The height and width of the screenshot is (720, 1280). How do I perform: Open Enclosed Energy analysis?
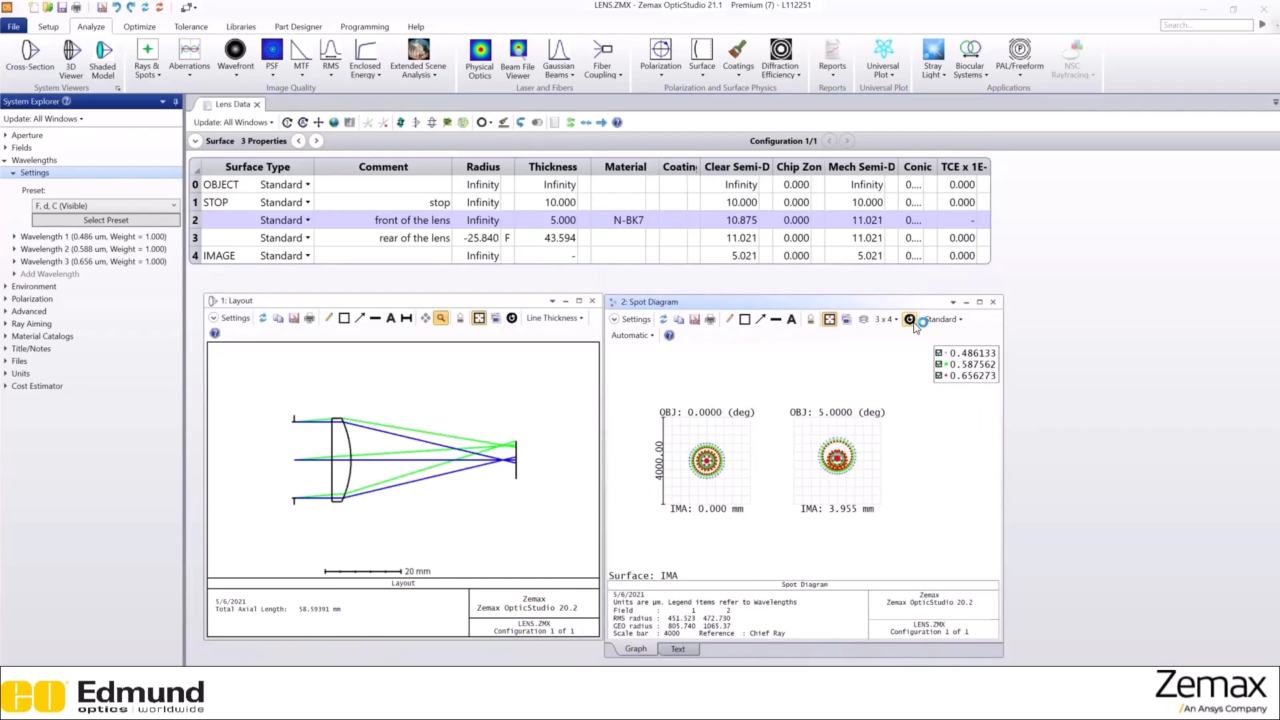coord(365,58)
